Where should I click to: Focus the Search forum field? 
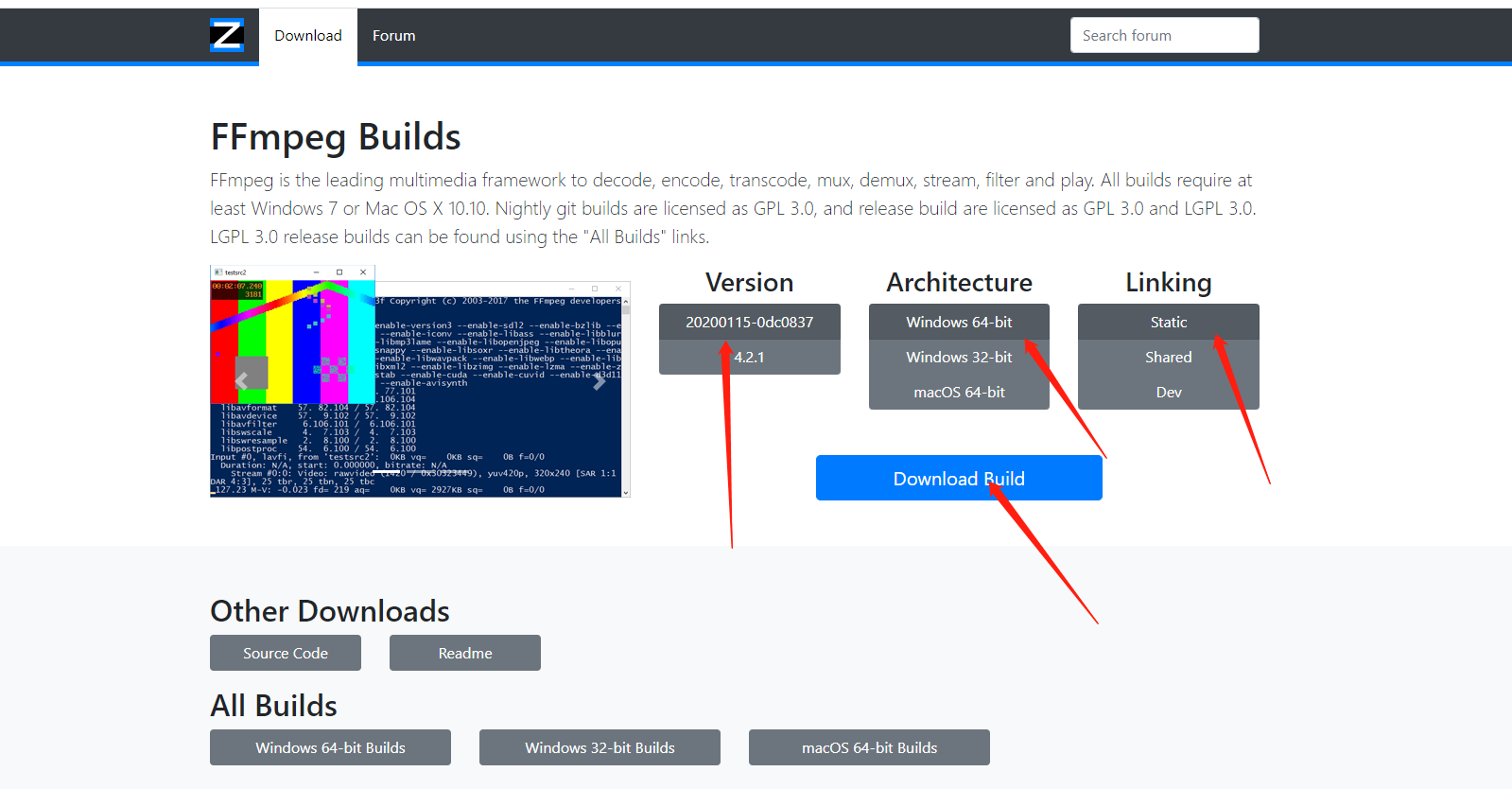coord(1164,35)
